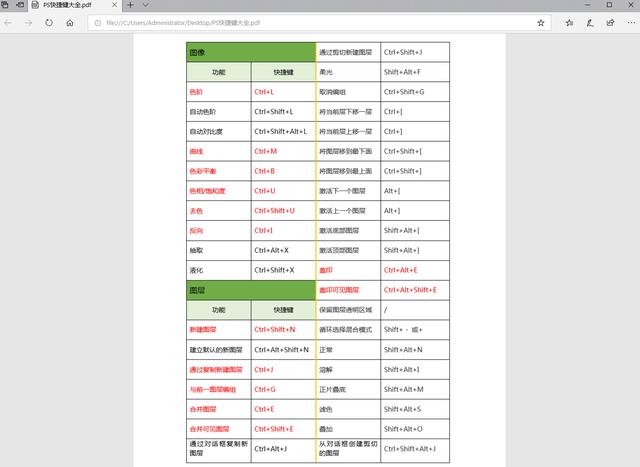Viewport: 640px width, 467px height.
Task: Open a new browser tab
Action: (x=130, y=5)
